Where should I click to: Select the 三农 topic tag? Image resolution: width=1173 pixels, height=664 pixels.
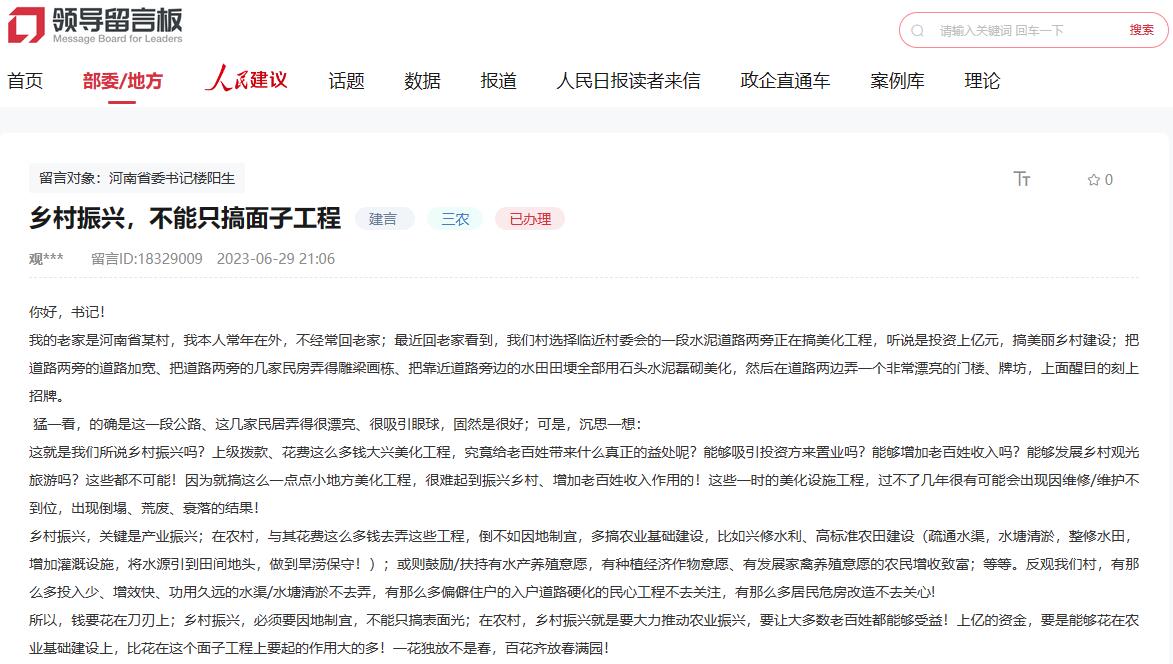click(455, 218)
